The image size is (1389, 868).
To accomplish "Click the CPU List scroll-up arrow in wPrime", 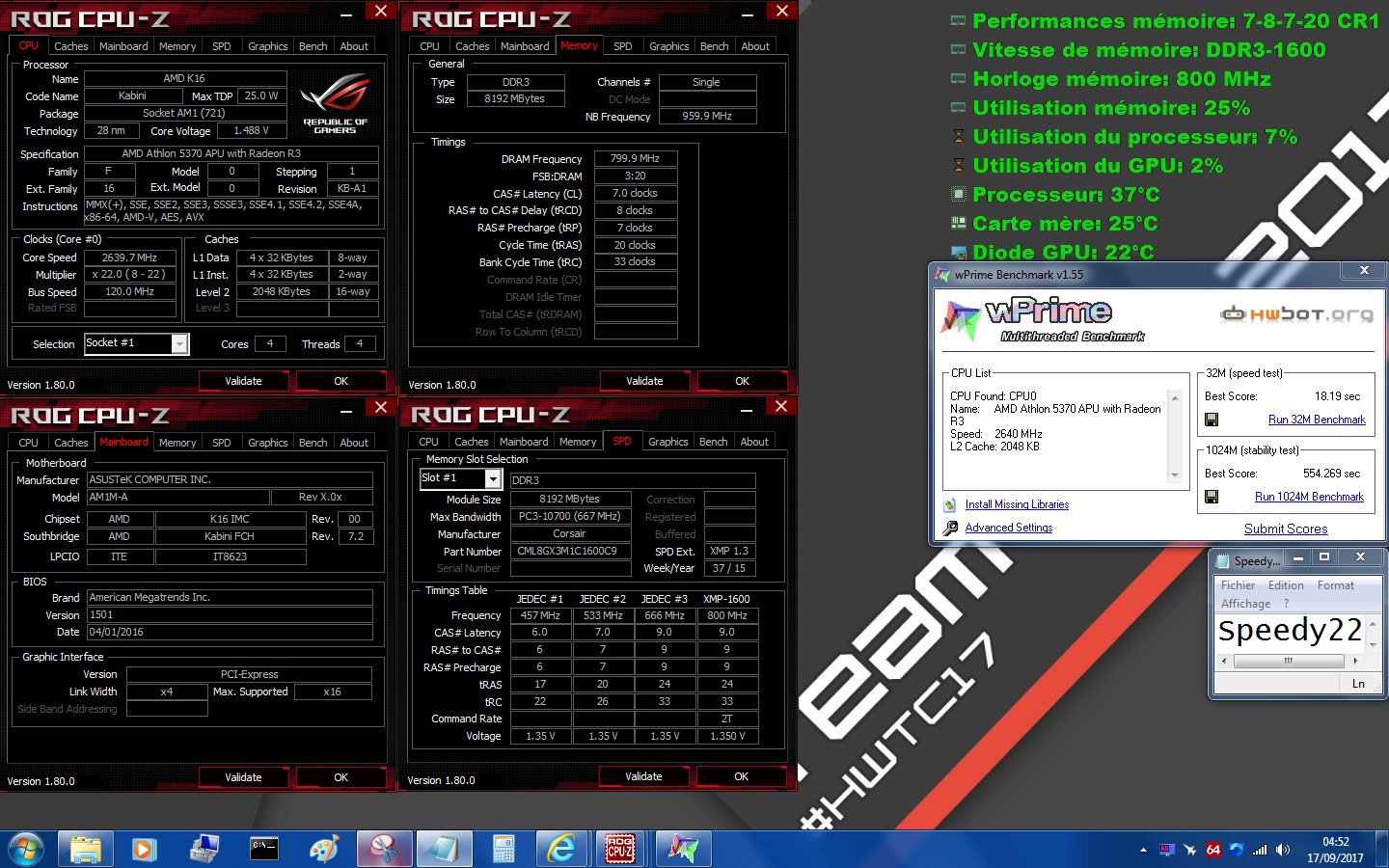I will click(x=1175, y=397).
